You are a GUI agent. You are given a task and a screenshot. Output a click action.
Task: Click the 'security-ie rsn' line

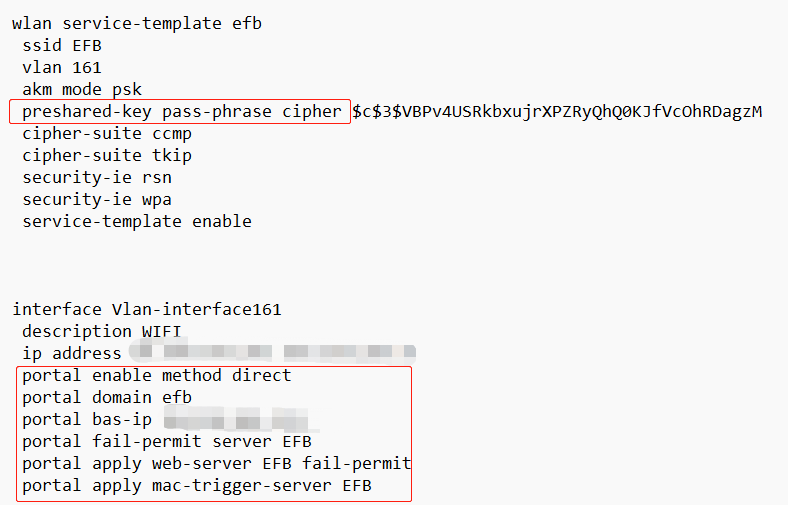[x=97, y=177]
